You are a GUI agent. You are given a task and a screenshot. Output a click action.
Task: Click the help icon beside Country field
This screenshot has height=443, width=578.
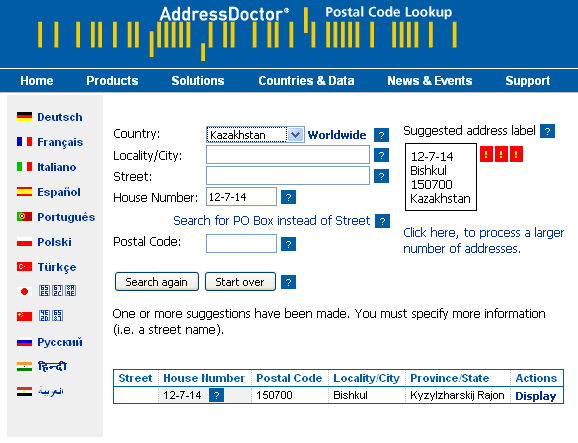coord(382,135)
